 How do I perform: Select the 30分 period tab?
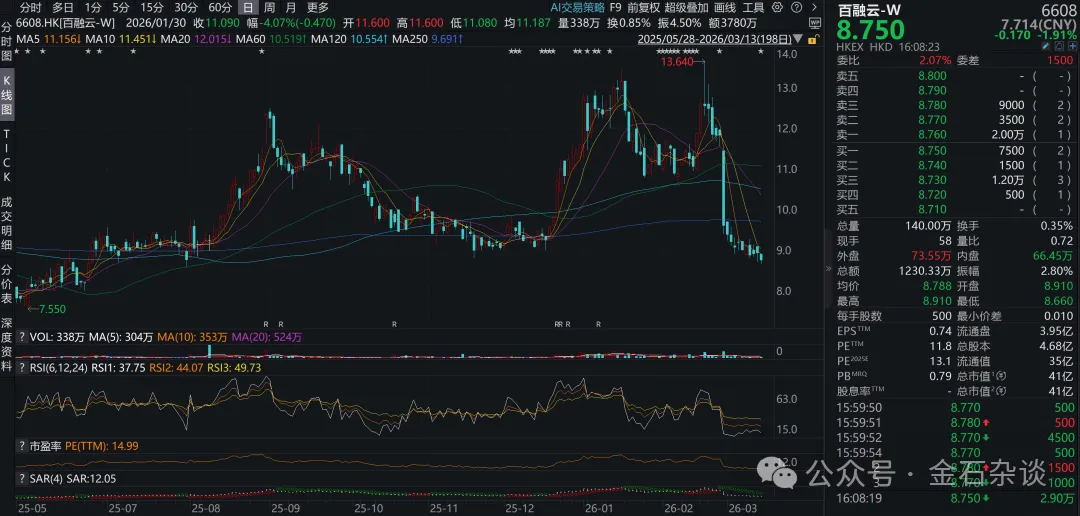click(186, 8)
